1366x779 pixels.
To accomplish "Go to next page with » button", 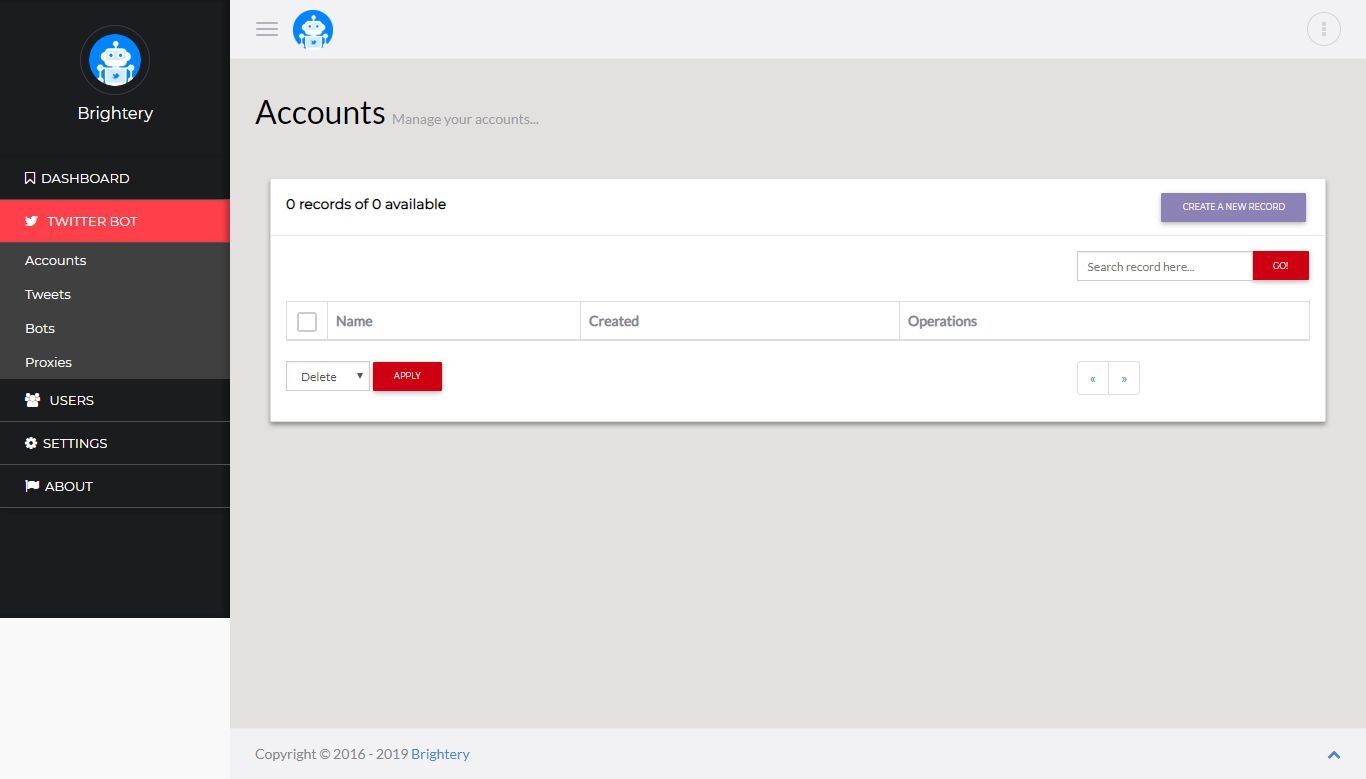I will point(1124,378).
